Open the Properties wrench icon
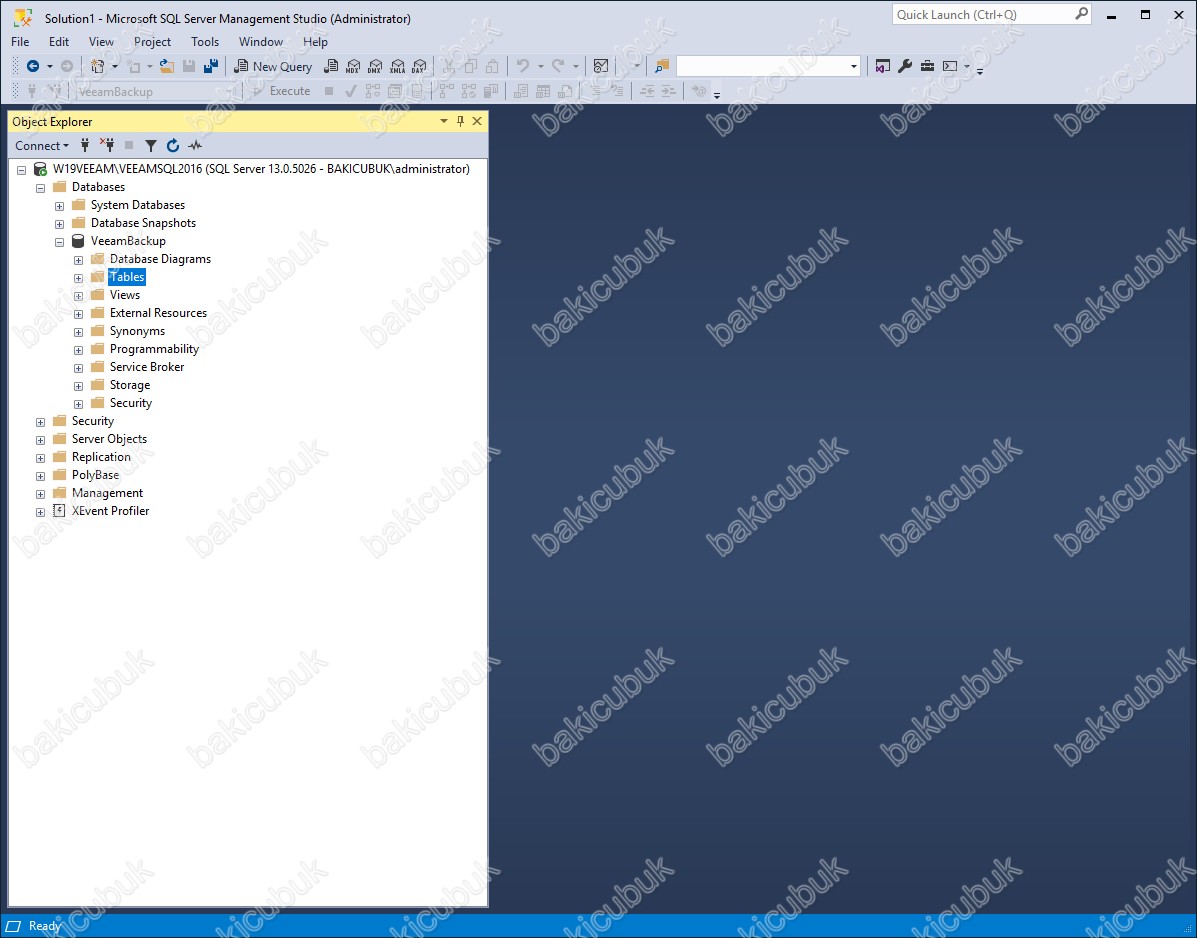Viewport: 1197px width, 938px height. point(905,66)
